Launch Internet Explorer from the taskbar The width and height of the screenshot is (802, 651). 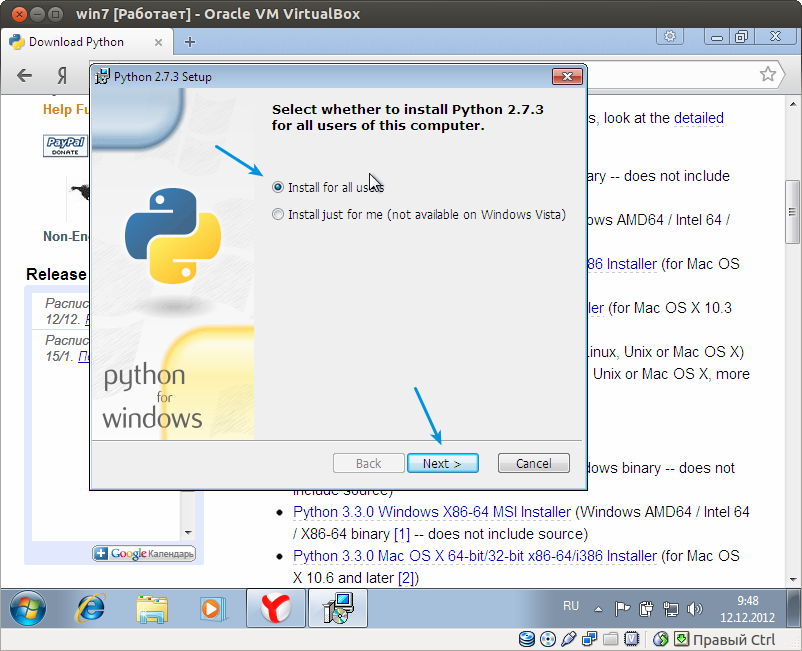91,608
